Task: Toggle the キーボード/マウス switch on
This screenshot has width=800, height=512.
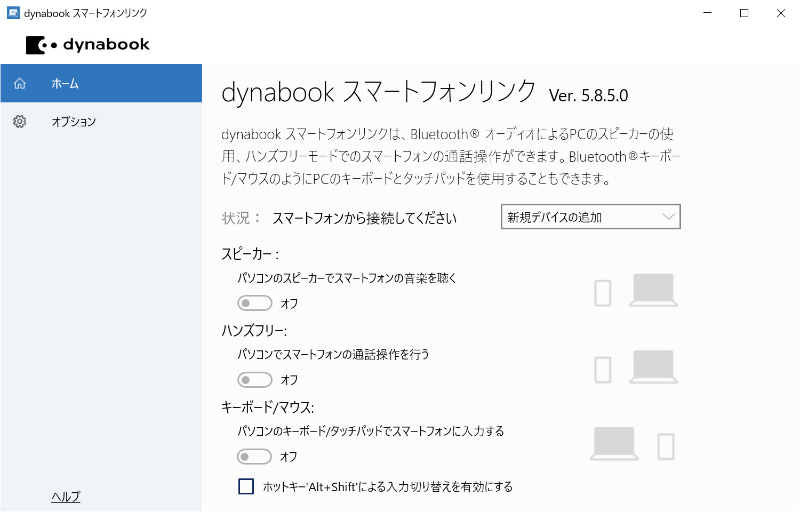Action: [x=254, y=456]
